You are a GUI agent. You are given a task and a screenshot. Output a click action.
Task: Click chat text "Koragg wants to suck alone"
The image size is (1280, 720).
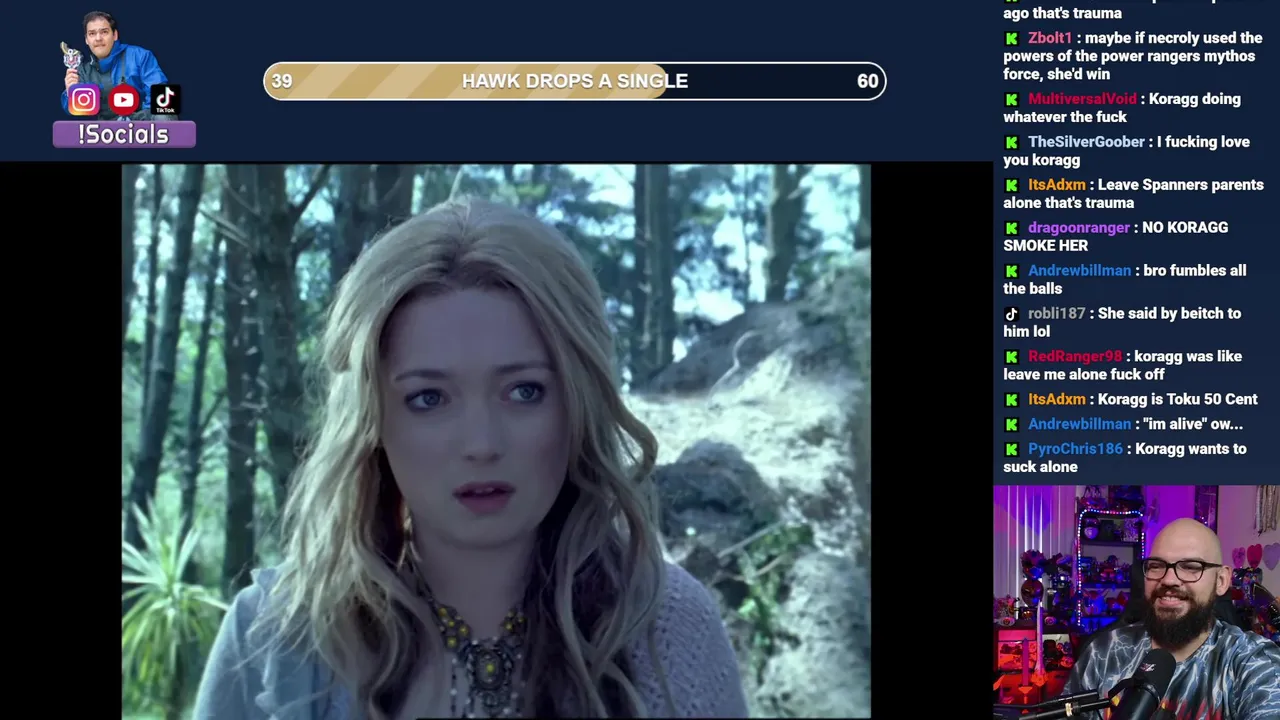click(x=1125, y=458)
